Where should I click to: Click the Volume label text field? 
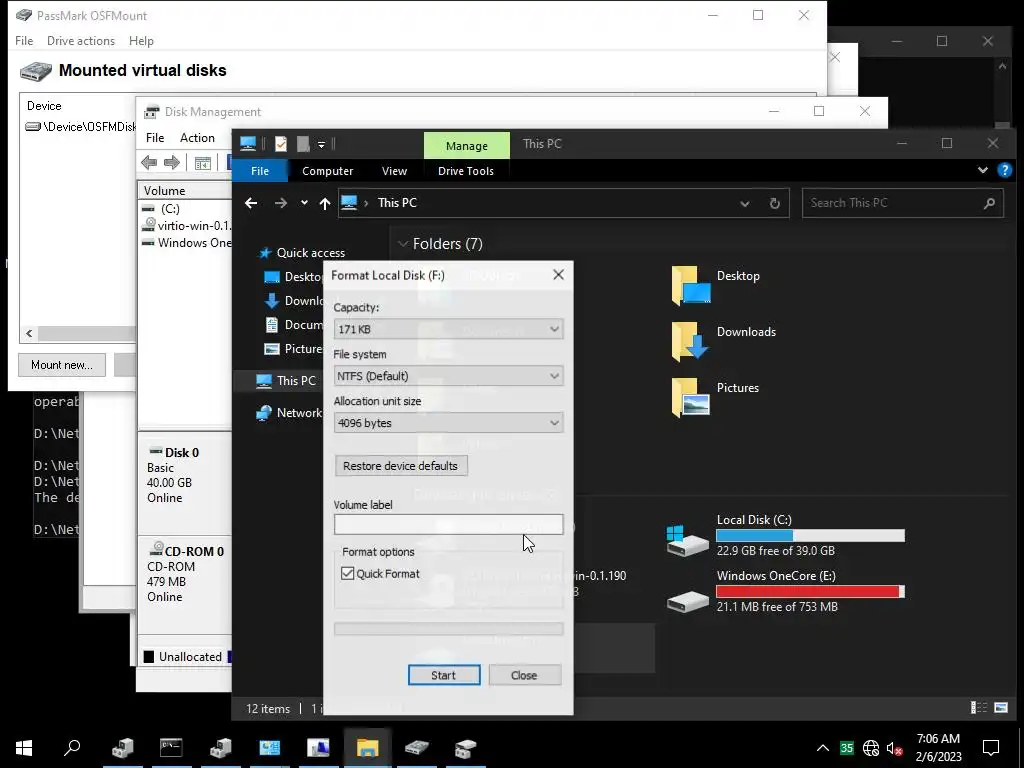pyautogui.click(x=448, y=524)
